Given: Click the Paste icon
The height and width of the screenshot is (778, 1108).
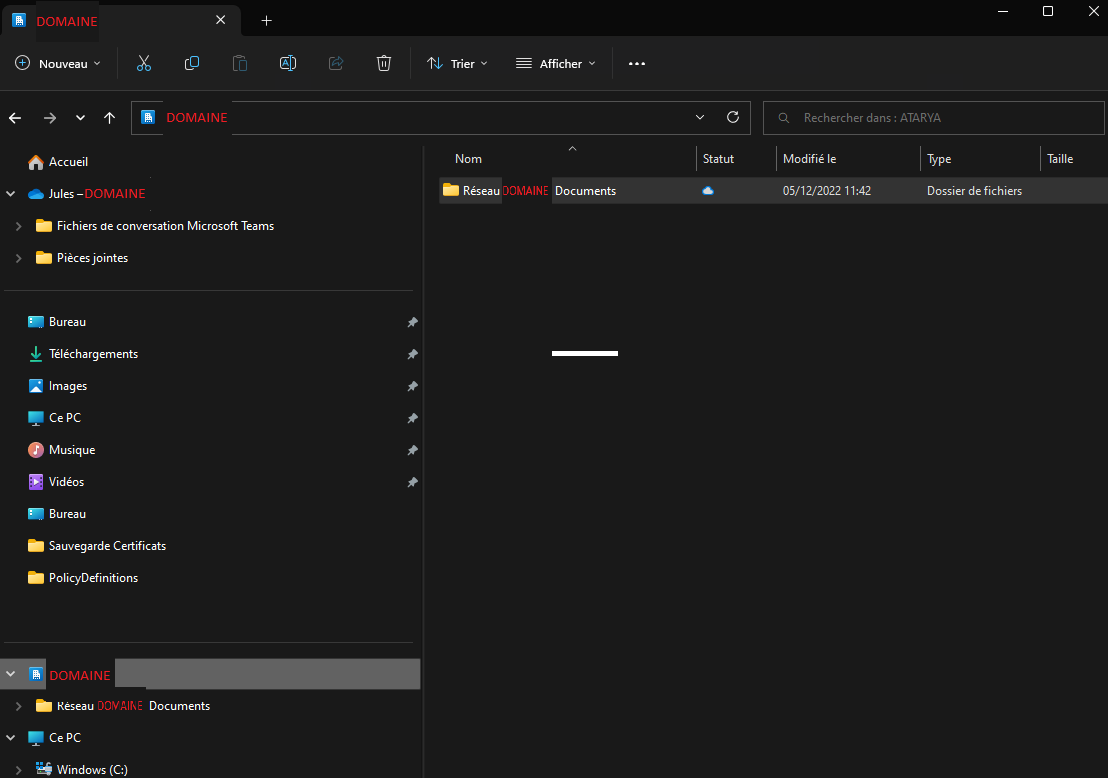Looking at the screenshot, I should pyautogui.click(x=239, y=62).
